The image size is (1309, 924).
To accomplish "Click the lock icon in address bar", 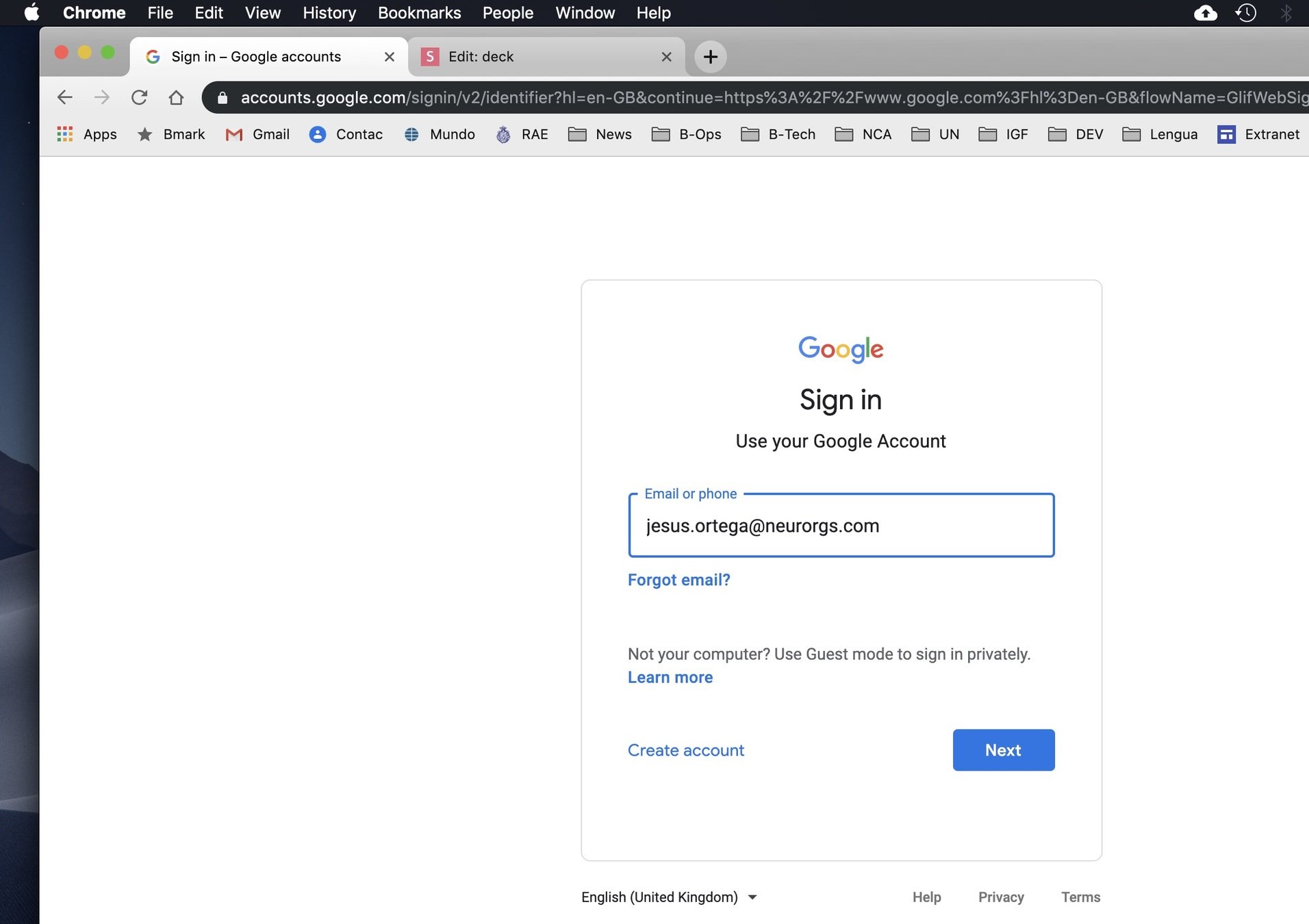I will [222, 98].
